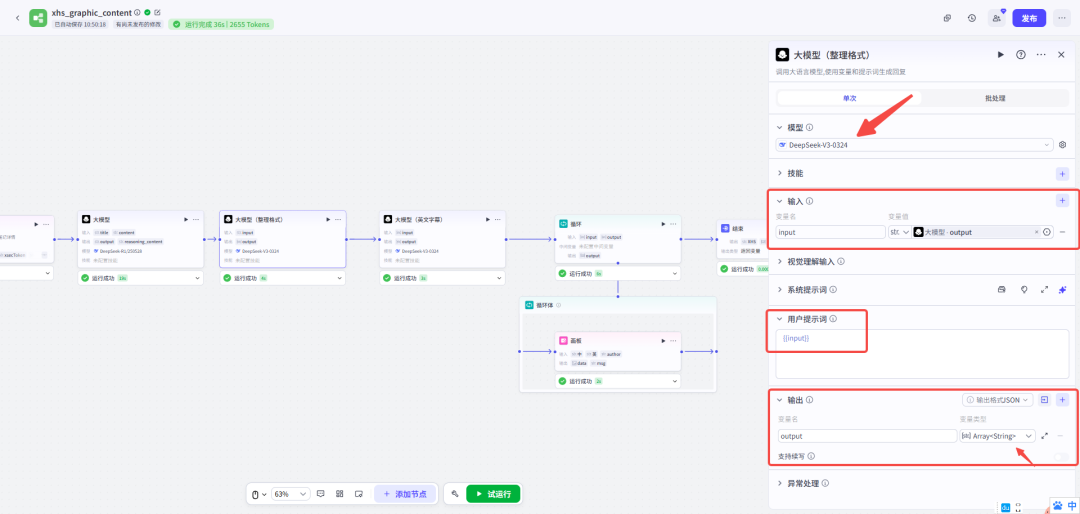Open the DeepSeek-V3-0324 model dropdown
The height and width of the screenshot is (514, 1080).
pyautogui.click(x=914, y=145)
